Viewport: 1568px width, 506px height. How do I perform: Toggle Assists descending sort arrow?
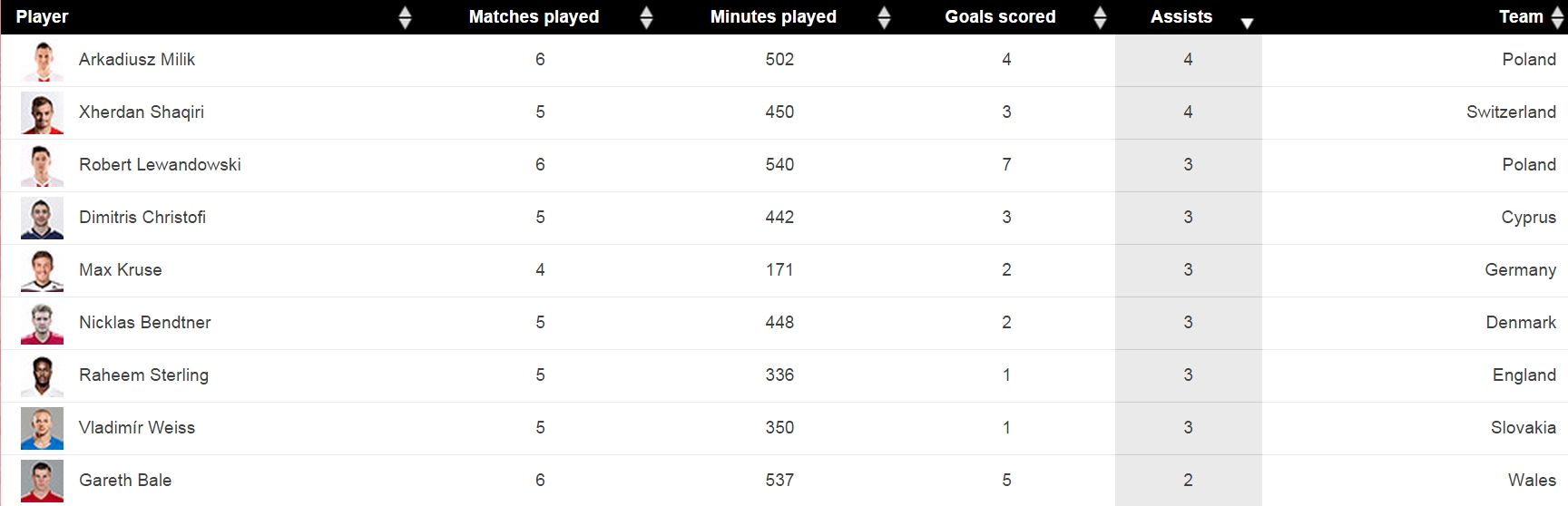(x=1247, y=23)
